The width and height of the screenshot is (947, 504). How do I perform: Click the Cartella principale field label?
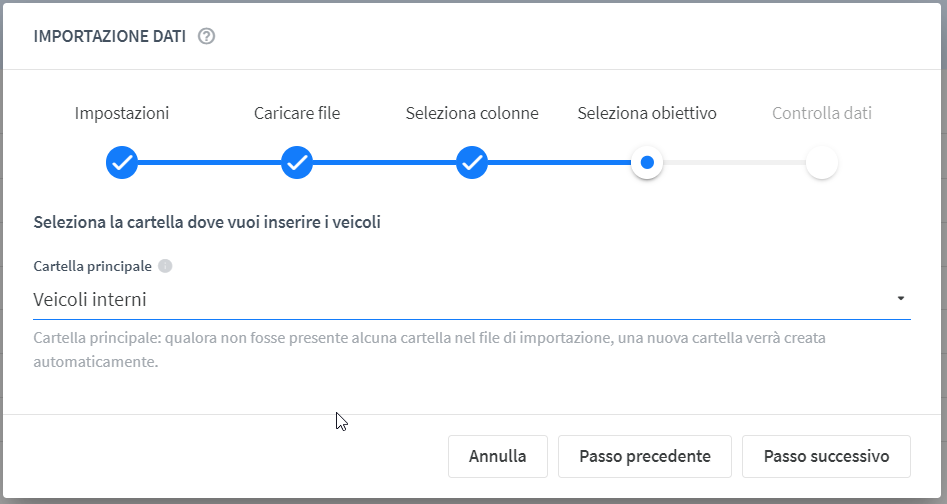coord(92,266)
